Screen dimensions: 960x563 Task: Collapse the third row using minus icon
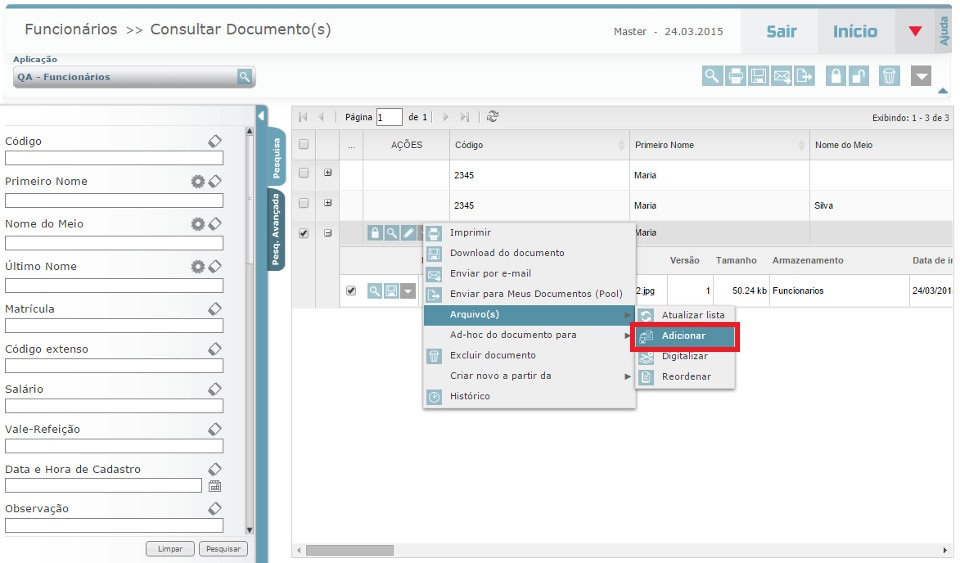(328, 234)
